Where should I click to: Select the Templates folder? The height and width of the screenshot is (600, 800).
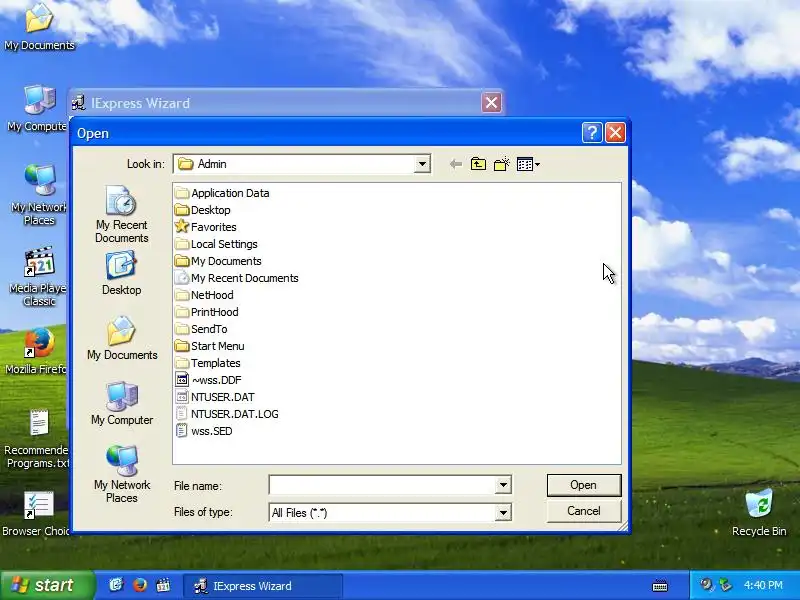(x=208, y=363)
